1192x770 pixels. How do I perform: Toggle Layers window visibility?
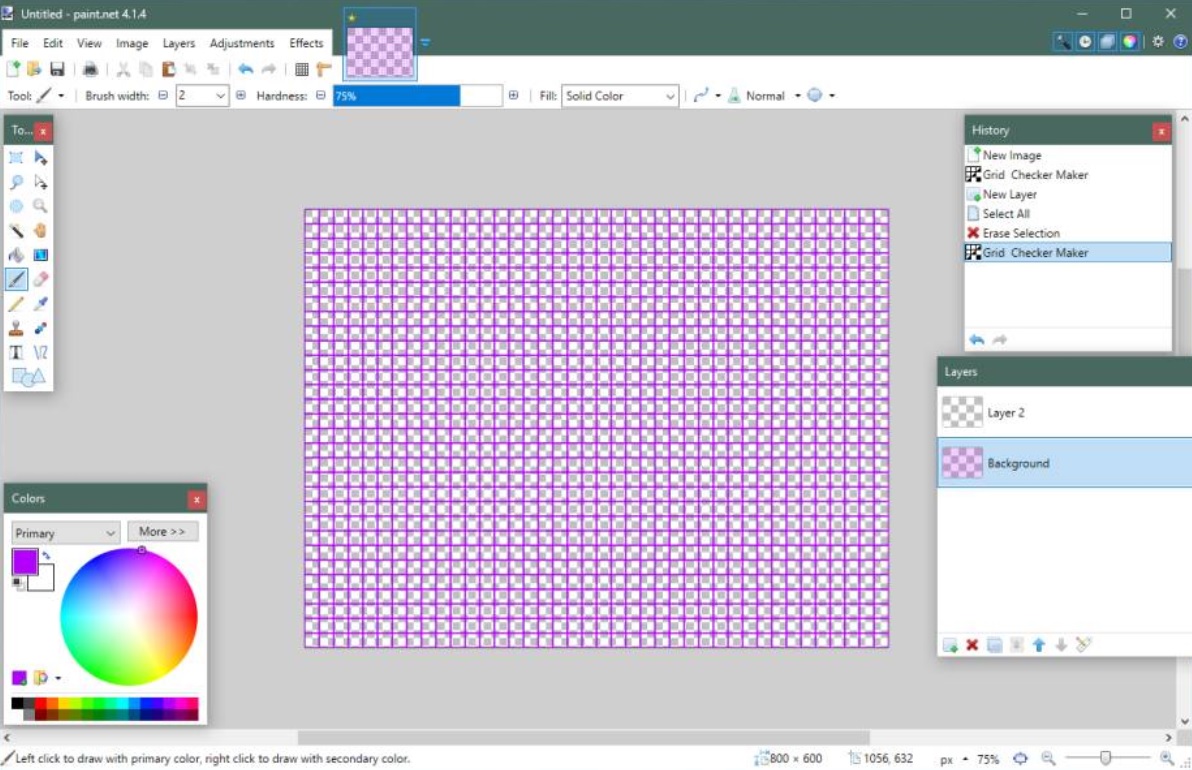click(x=1108, y=42)
